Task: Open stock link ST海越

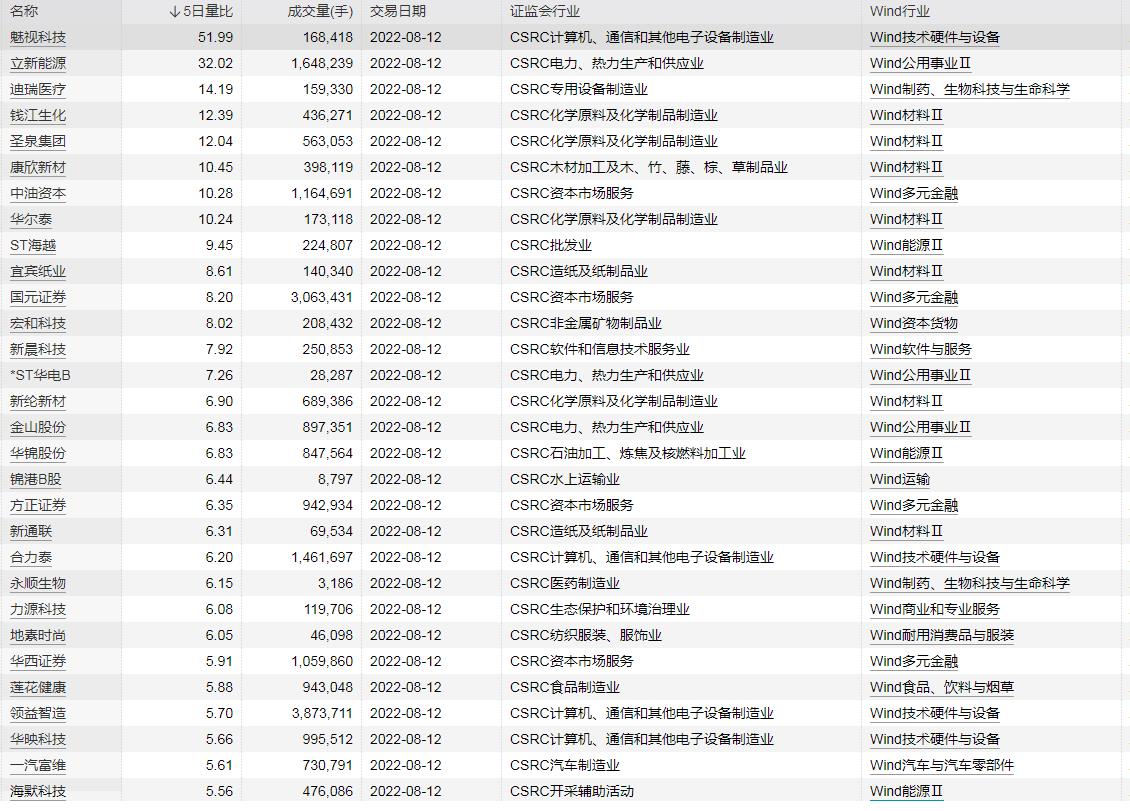Action: [x=33, y=245]
